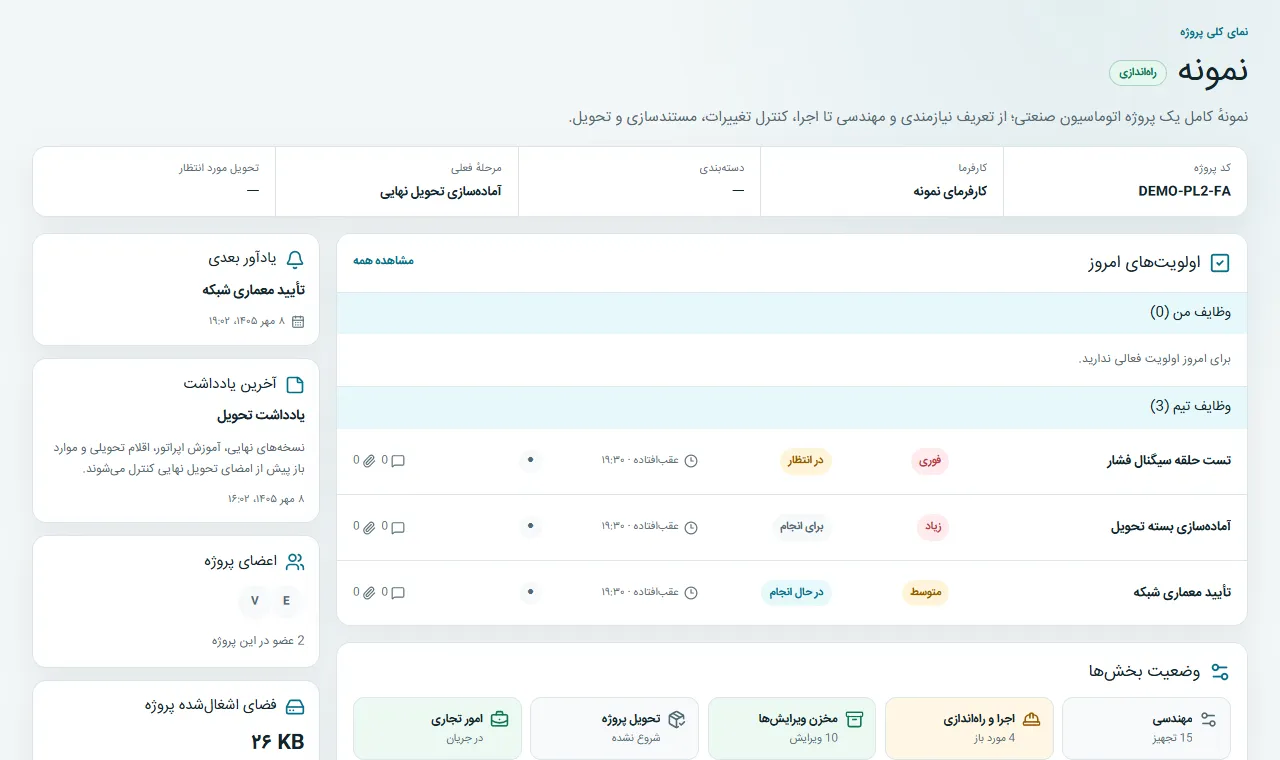Click the comment icon in تأیید معماری شبکه task row
The image size is (1280, 760).
398,592
